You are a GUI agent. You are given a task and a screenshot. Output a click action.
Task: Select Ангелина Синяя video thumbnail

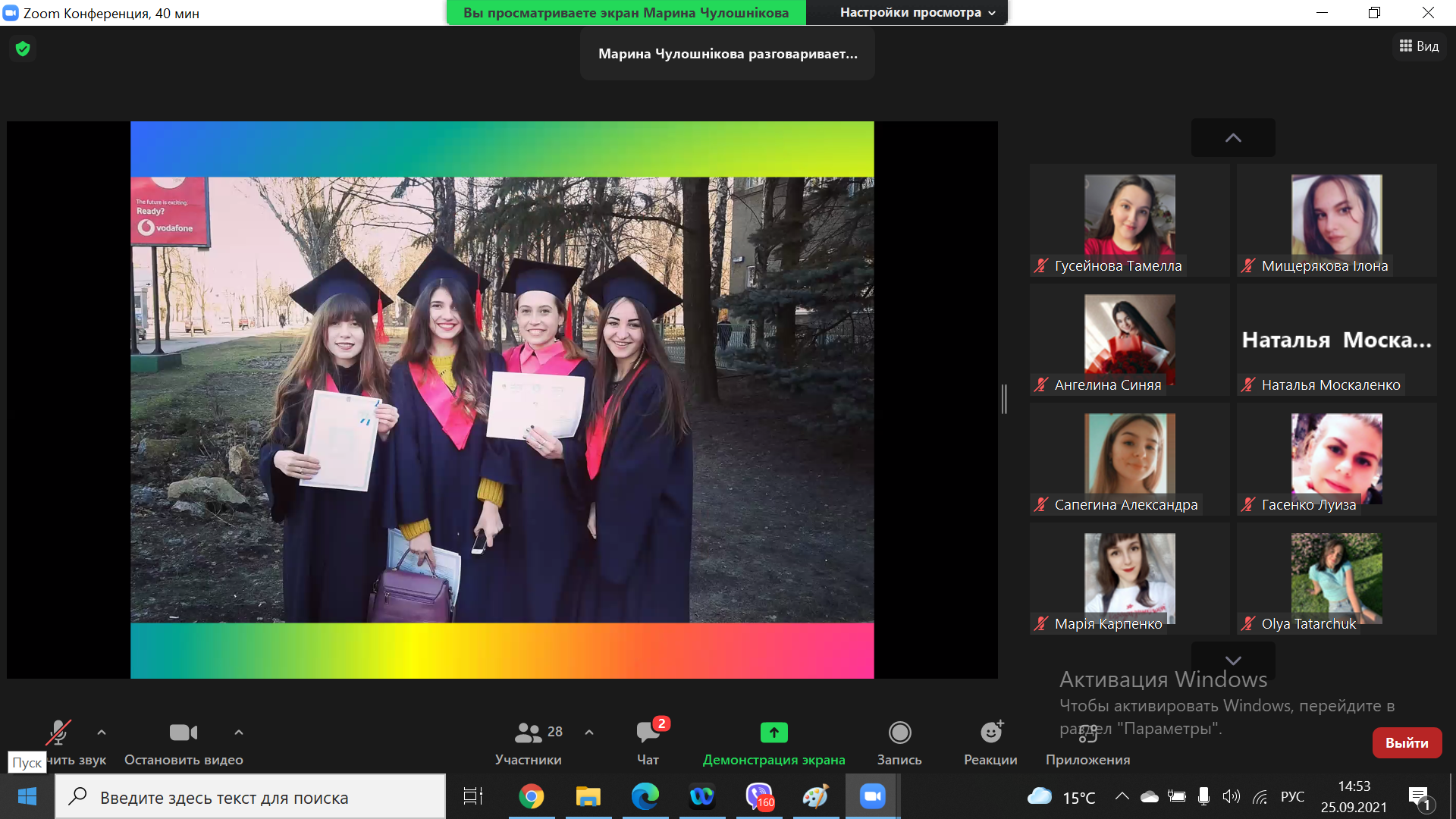1129,339
